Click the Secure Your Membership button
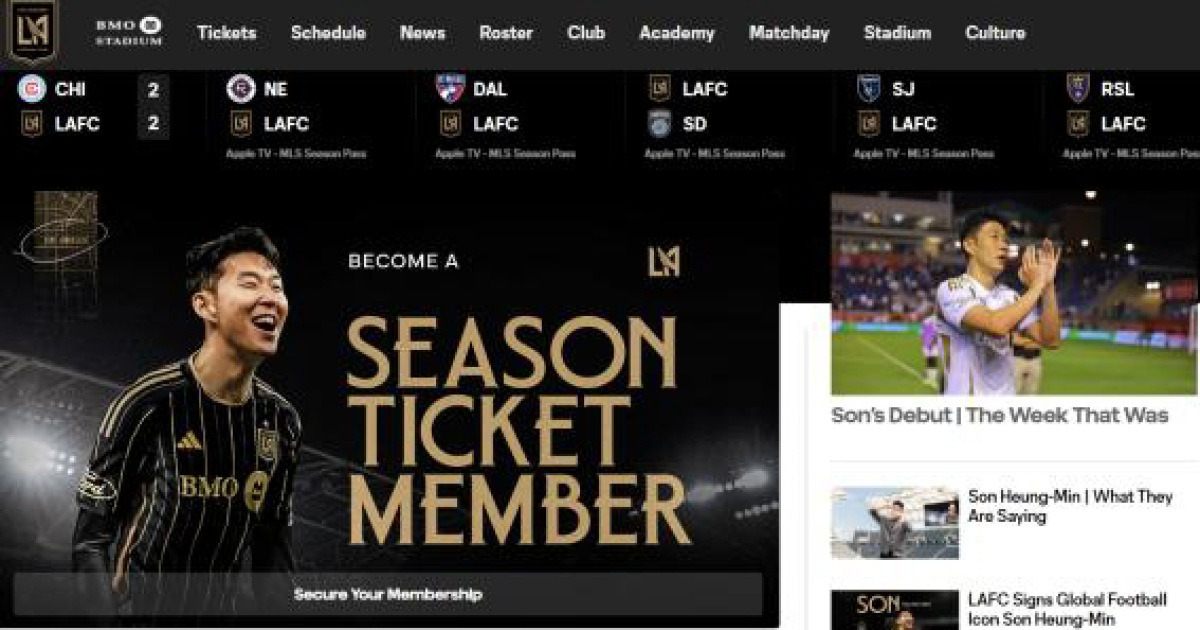The height and width of the screenshot is (630, 1200). 388,594
